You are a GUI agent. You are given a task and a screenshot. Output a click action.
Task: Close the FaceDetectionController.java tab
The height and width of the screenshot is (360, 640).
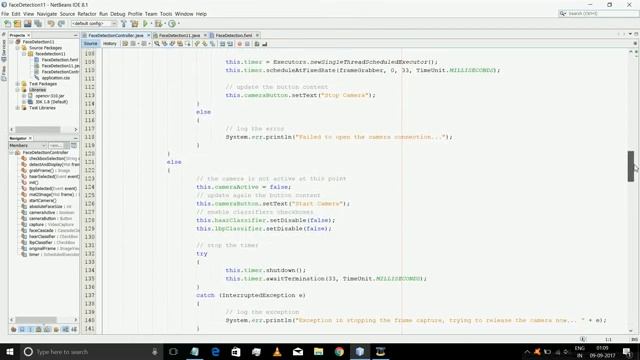coord(149,36)
